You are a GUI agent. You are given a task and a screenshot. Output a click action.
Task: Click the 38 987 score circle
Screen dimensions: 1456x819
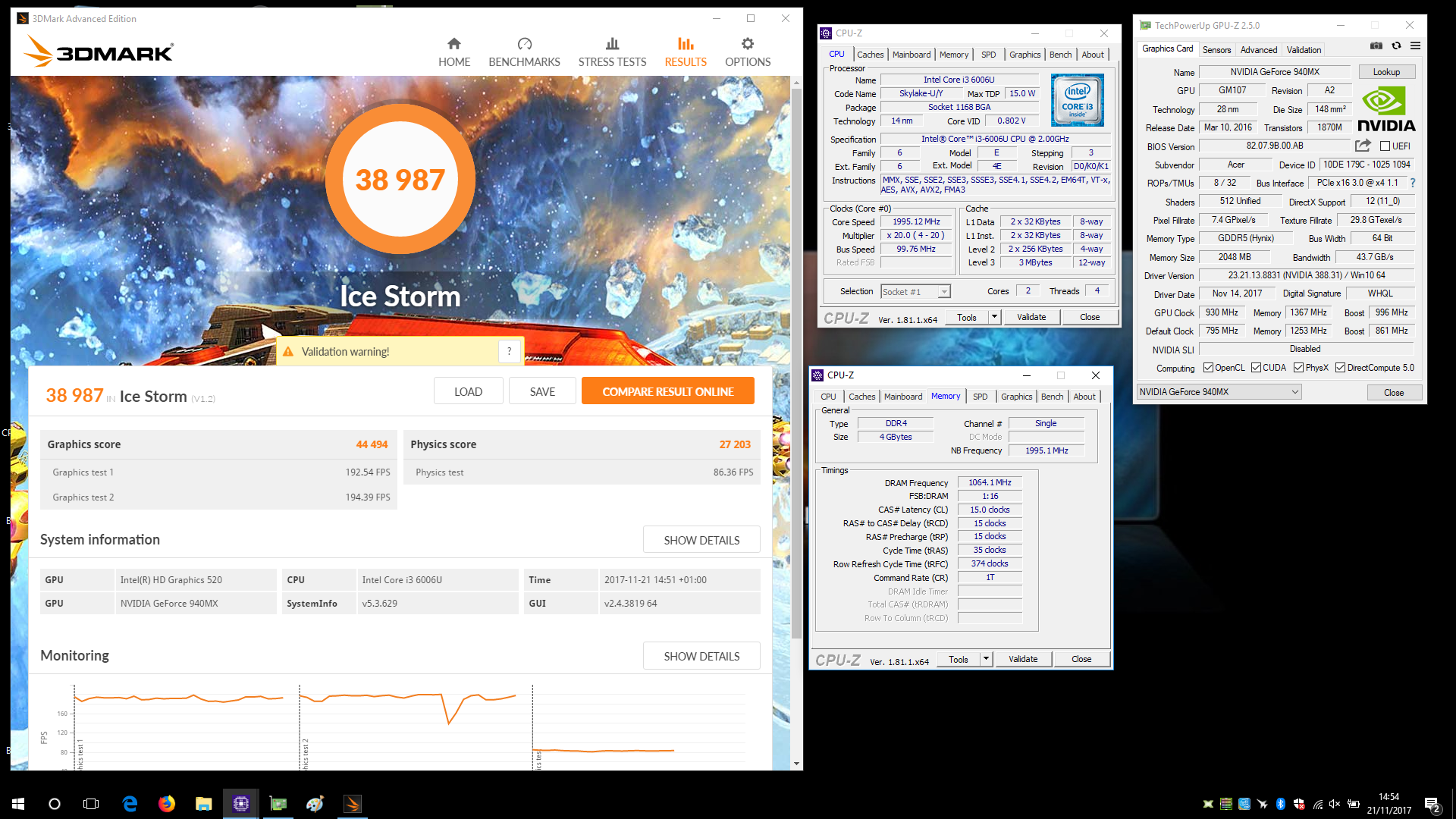point(400,180)
